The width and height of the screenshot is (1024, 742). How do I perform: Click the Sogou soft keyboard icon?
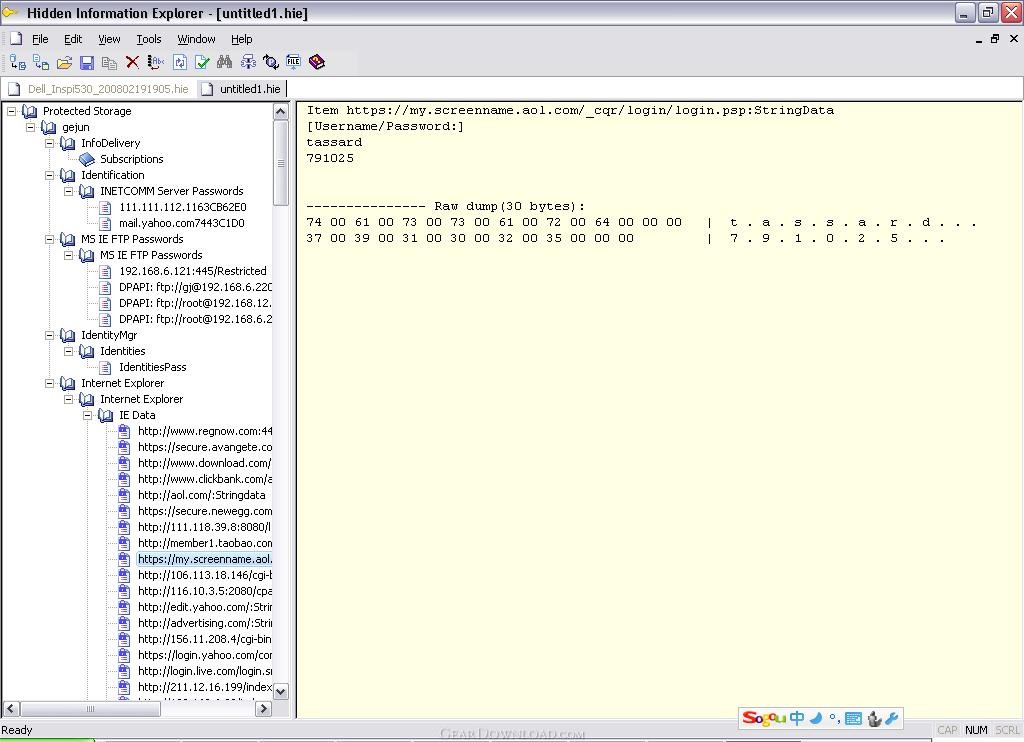pos(853,719)
